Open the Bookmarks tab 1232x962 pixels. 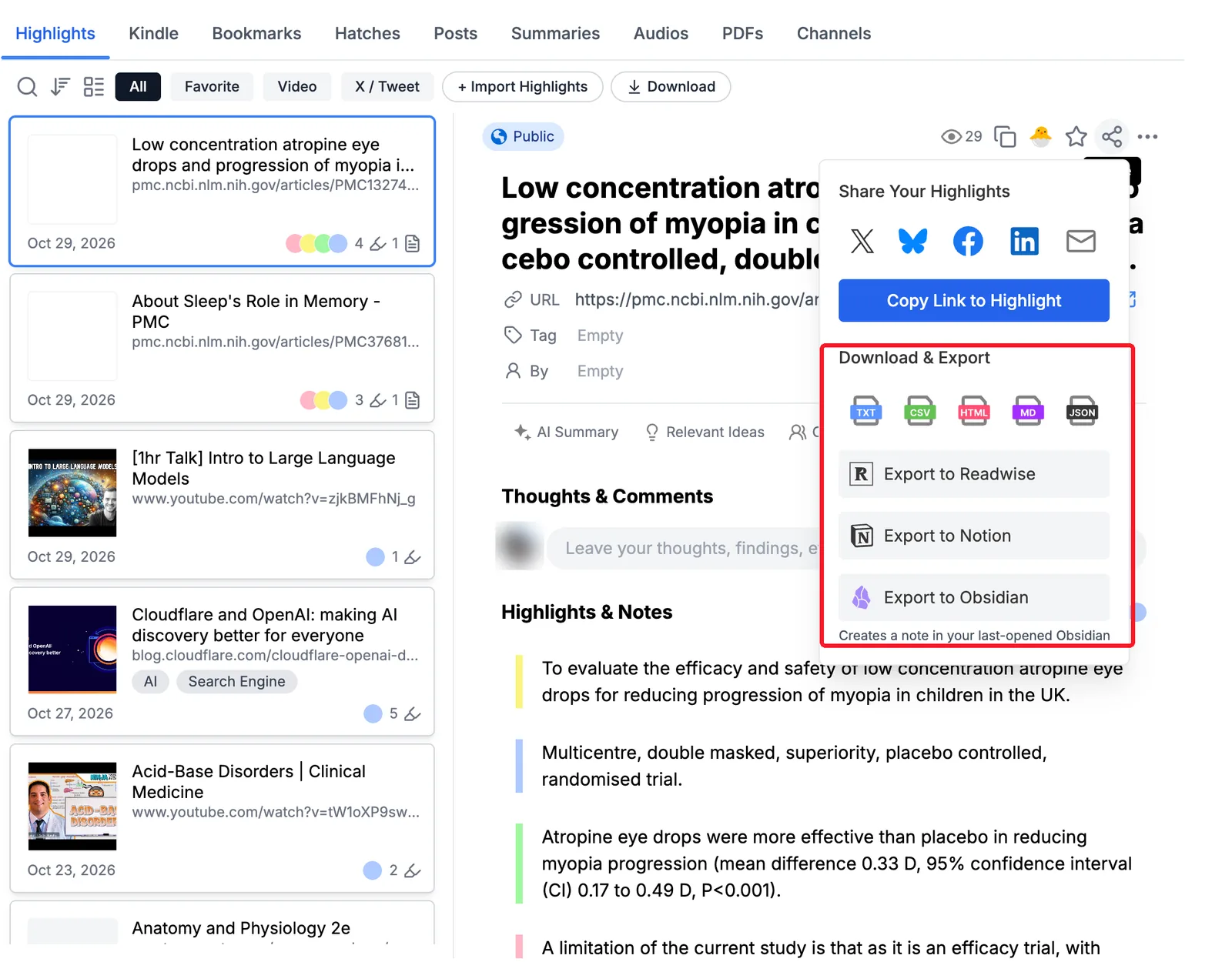(x=256, y=34)
